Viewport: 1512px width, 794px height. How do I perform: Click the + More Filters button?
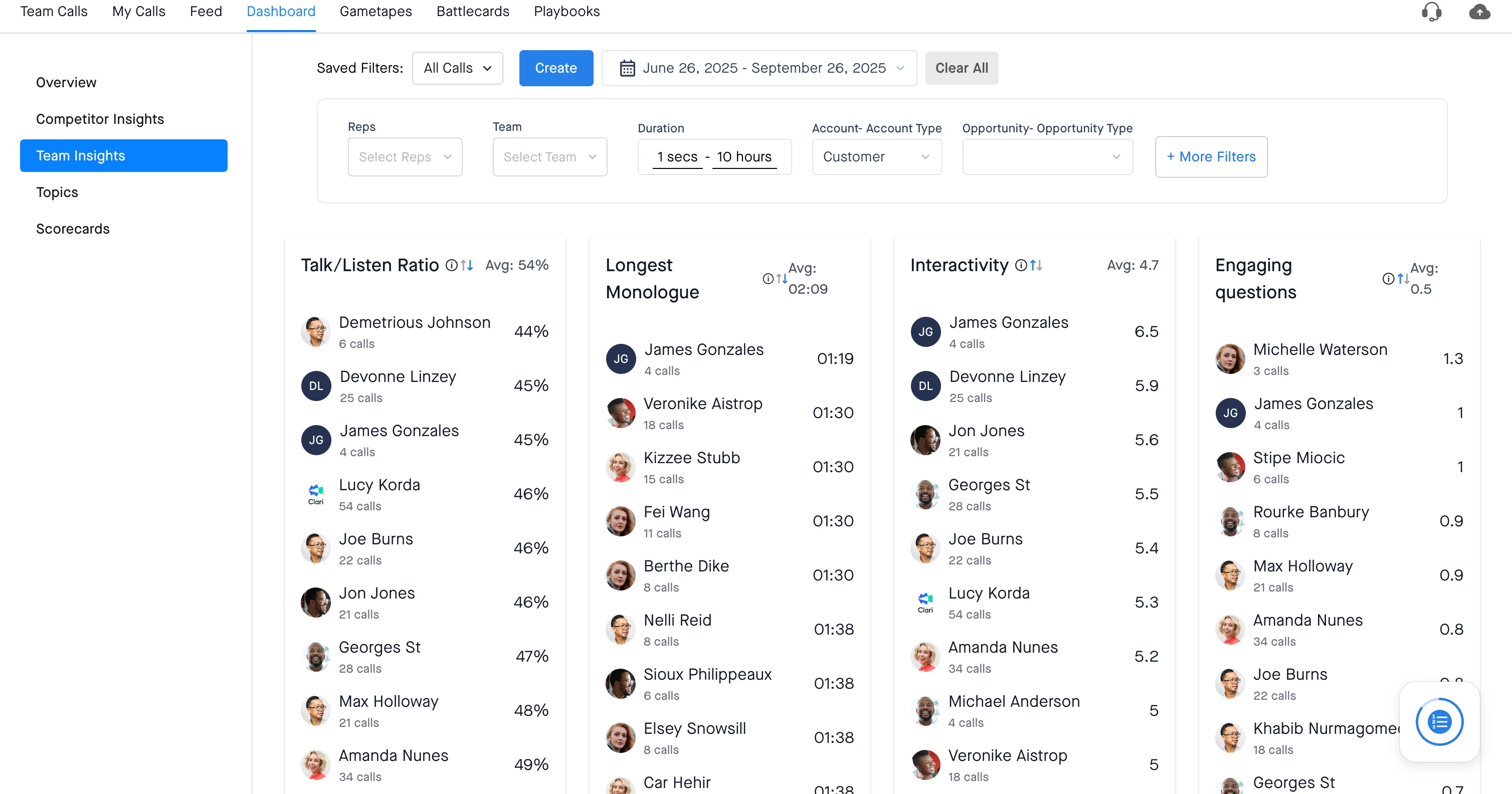click(1211, 157)
